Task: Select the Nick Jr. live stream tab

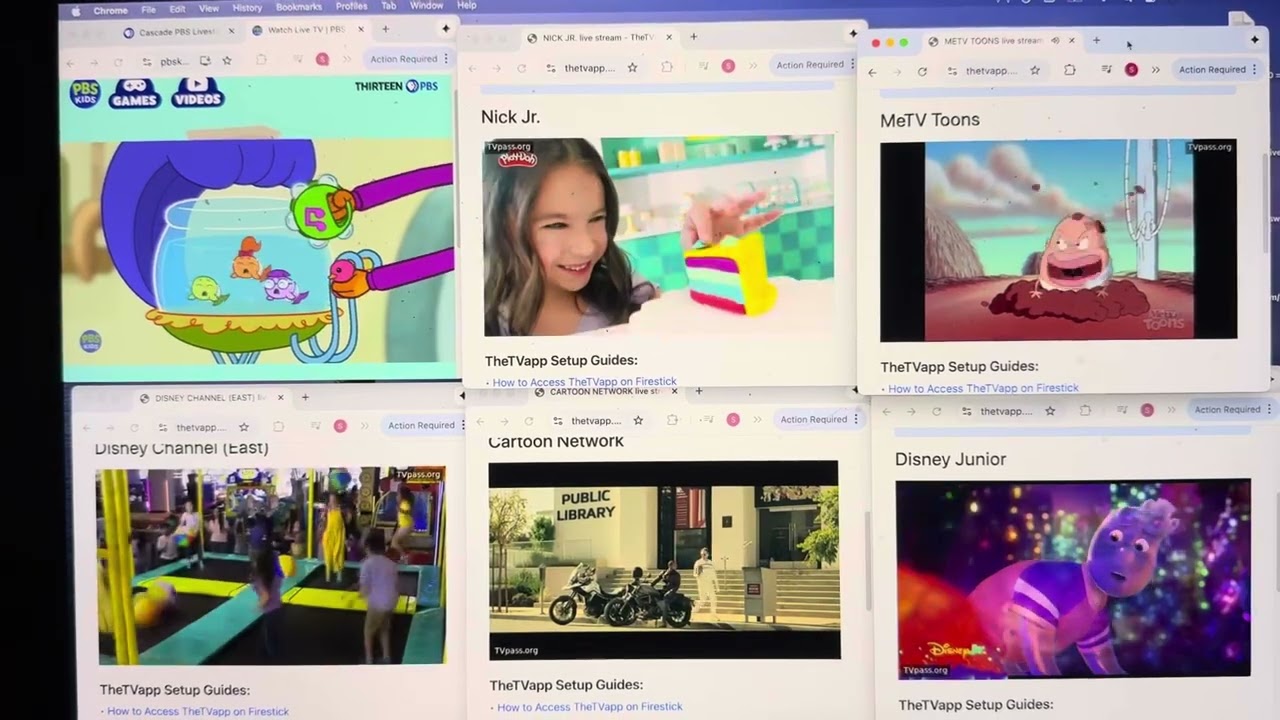Action: pyautogui.click(x=598, y=38)
